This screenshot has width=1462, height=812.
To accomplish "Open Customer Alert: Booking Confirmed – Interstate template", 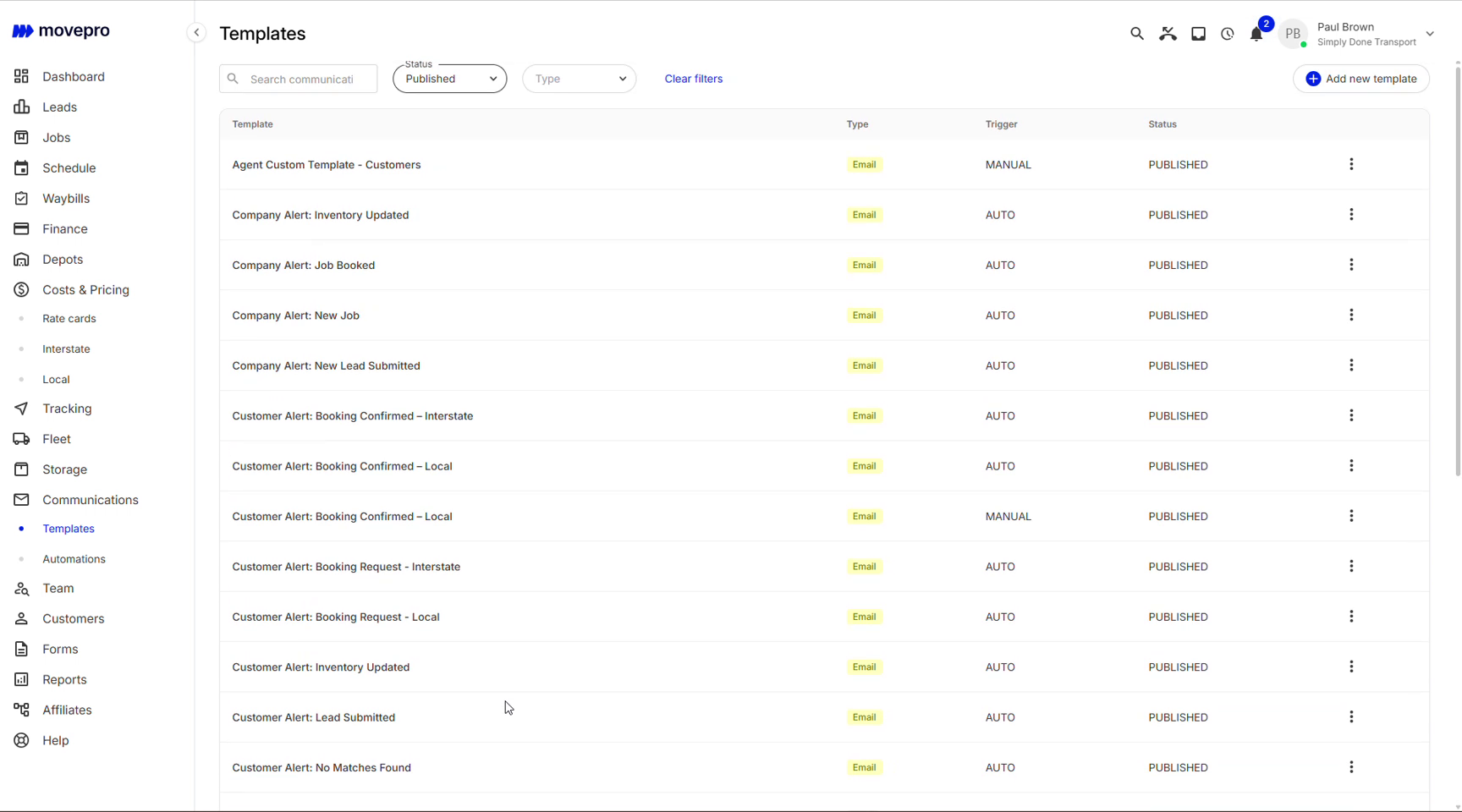I will tap(353, 416).
